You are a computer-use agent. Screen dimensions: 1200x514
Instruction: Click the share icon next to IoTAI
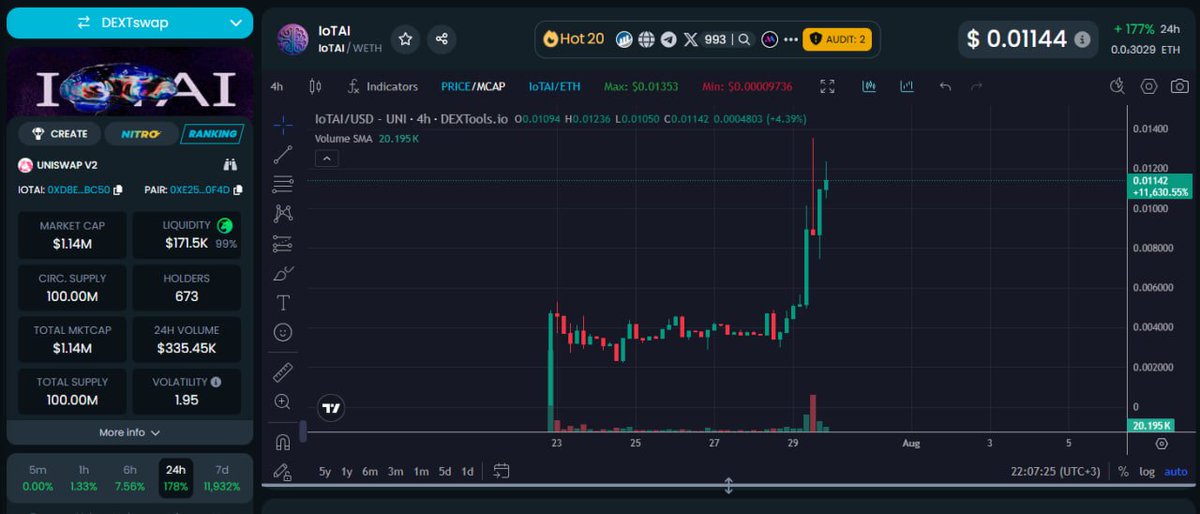coord(442,39)
